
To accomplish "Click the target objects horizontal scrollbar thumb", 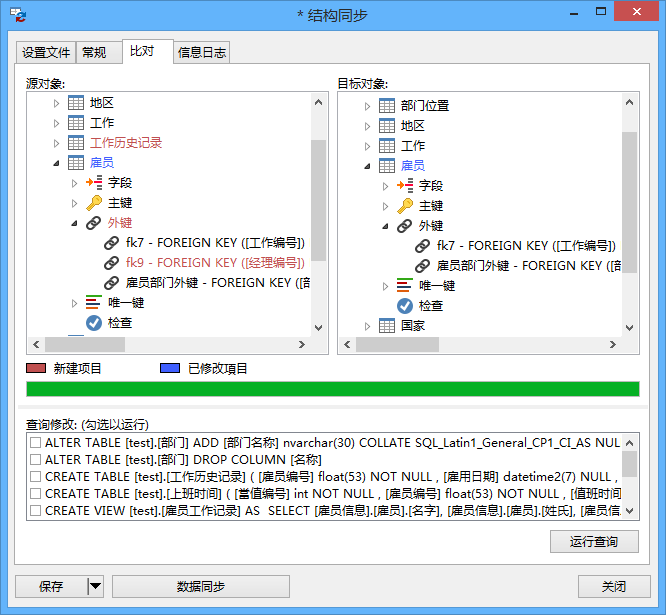I will [397, 344].
